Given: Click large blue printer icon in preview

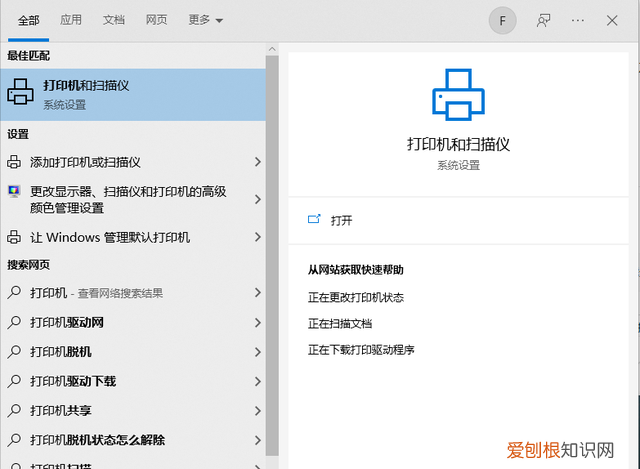Looking at the screenshot, I should click(458, 95).
